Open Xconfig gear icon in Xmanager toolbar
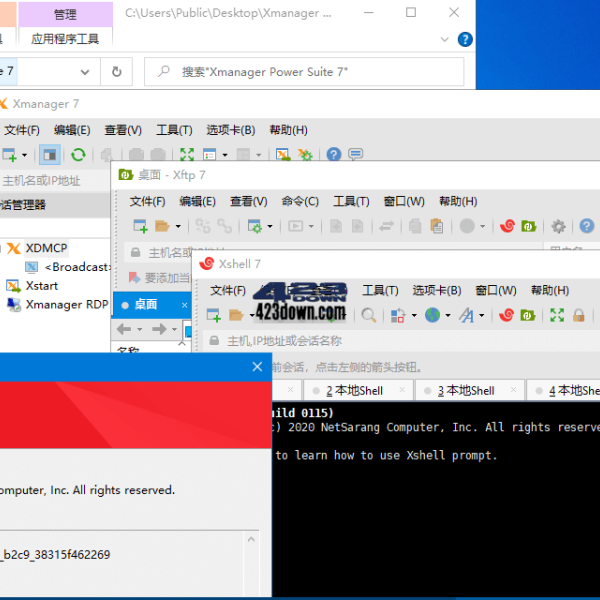The height and width of the screenshot is (600, 600). (305, 155)
